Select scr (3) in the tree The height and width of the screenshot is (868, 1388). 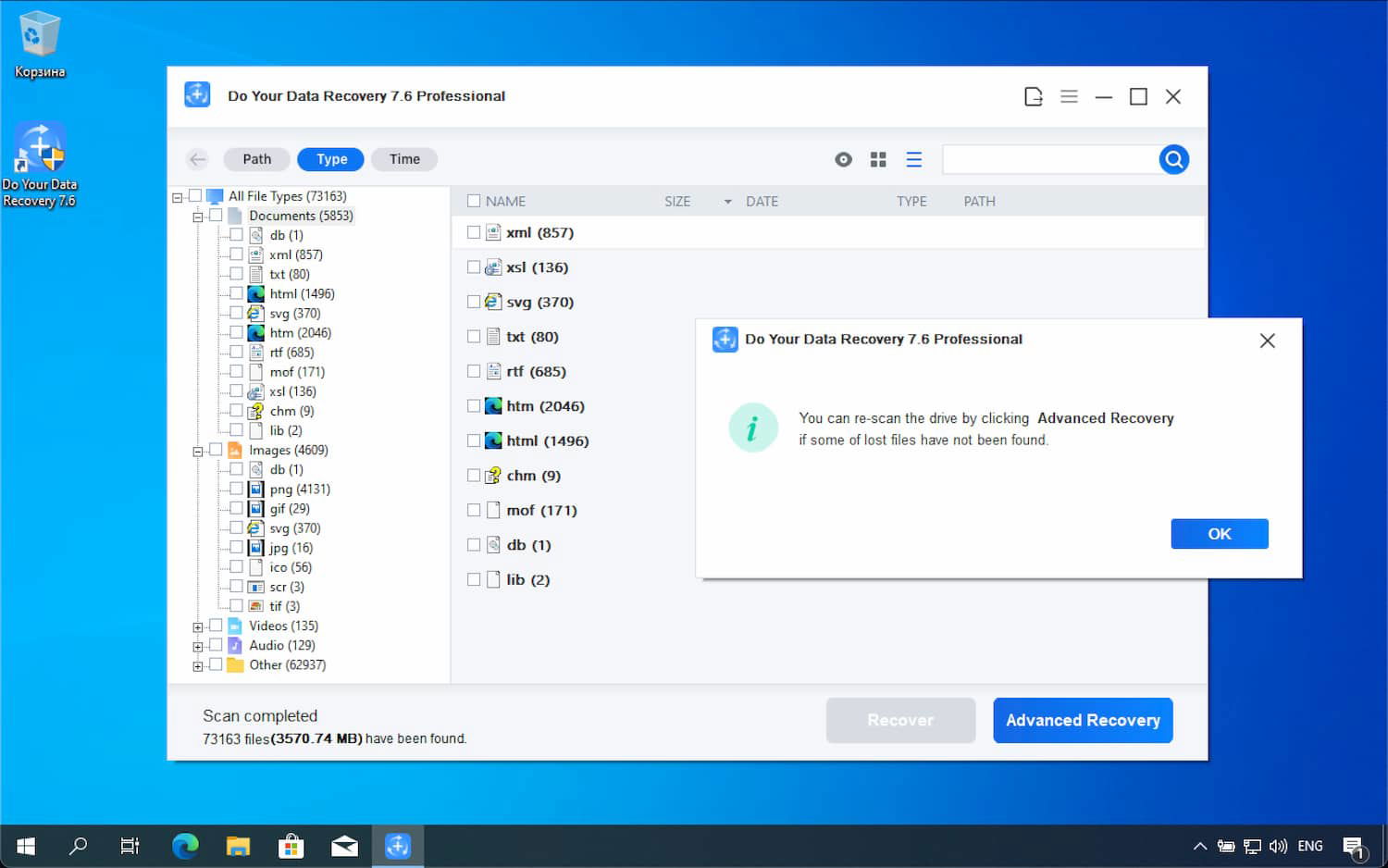(x=287, y=587)
